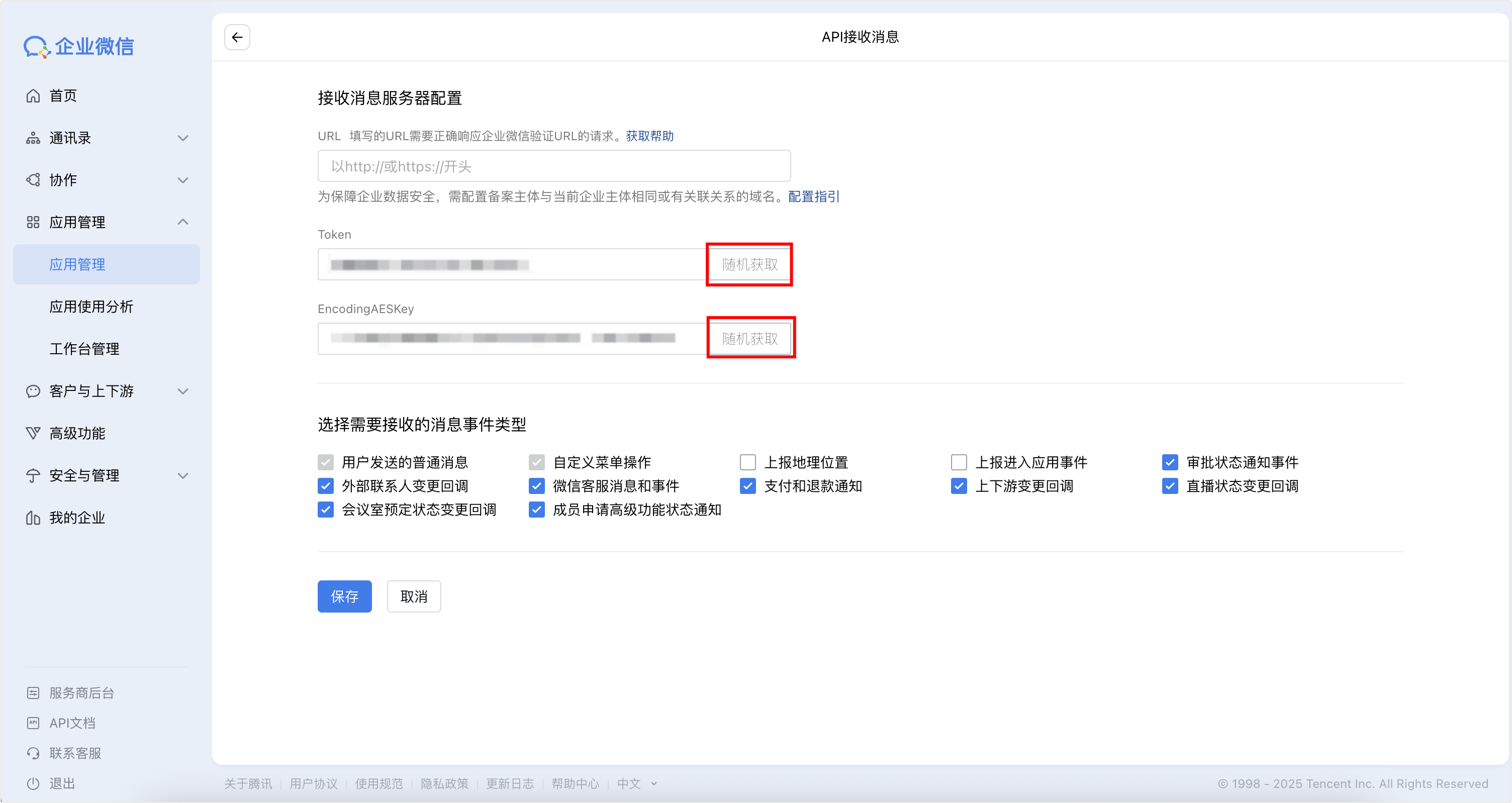Screen dimensions: 1512x803
Task: Click the 首页 home icon
Action: (34, 95)
